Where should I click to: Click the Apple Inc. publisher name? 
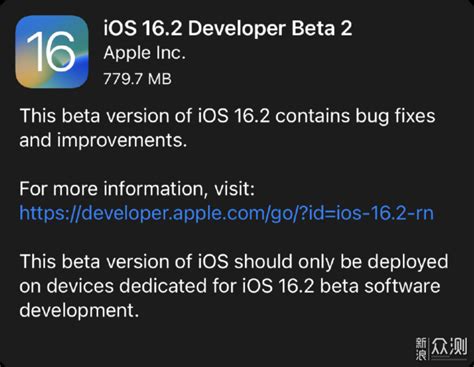144,54
